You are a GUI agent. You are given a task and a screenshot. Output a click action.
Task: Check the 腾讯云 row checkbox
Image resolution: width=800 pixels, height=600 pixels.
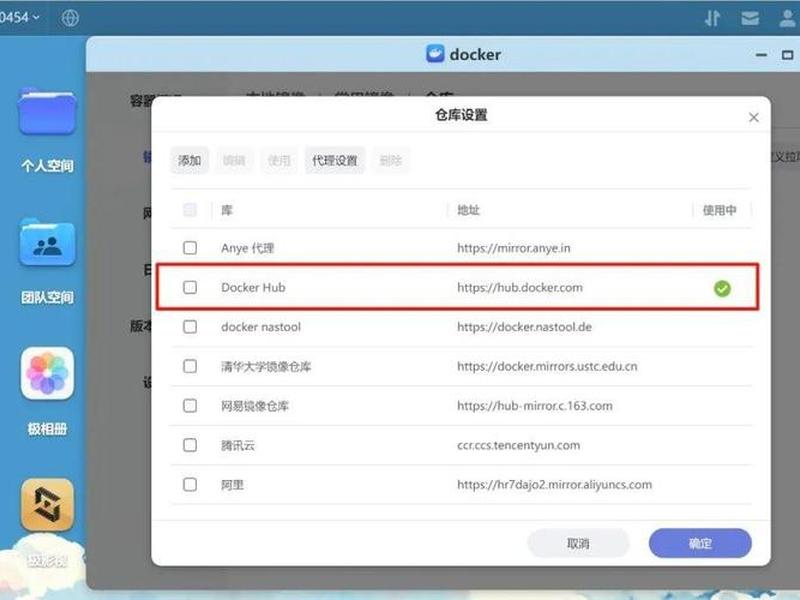190,445
